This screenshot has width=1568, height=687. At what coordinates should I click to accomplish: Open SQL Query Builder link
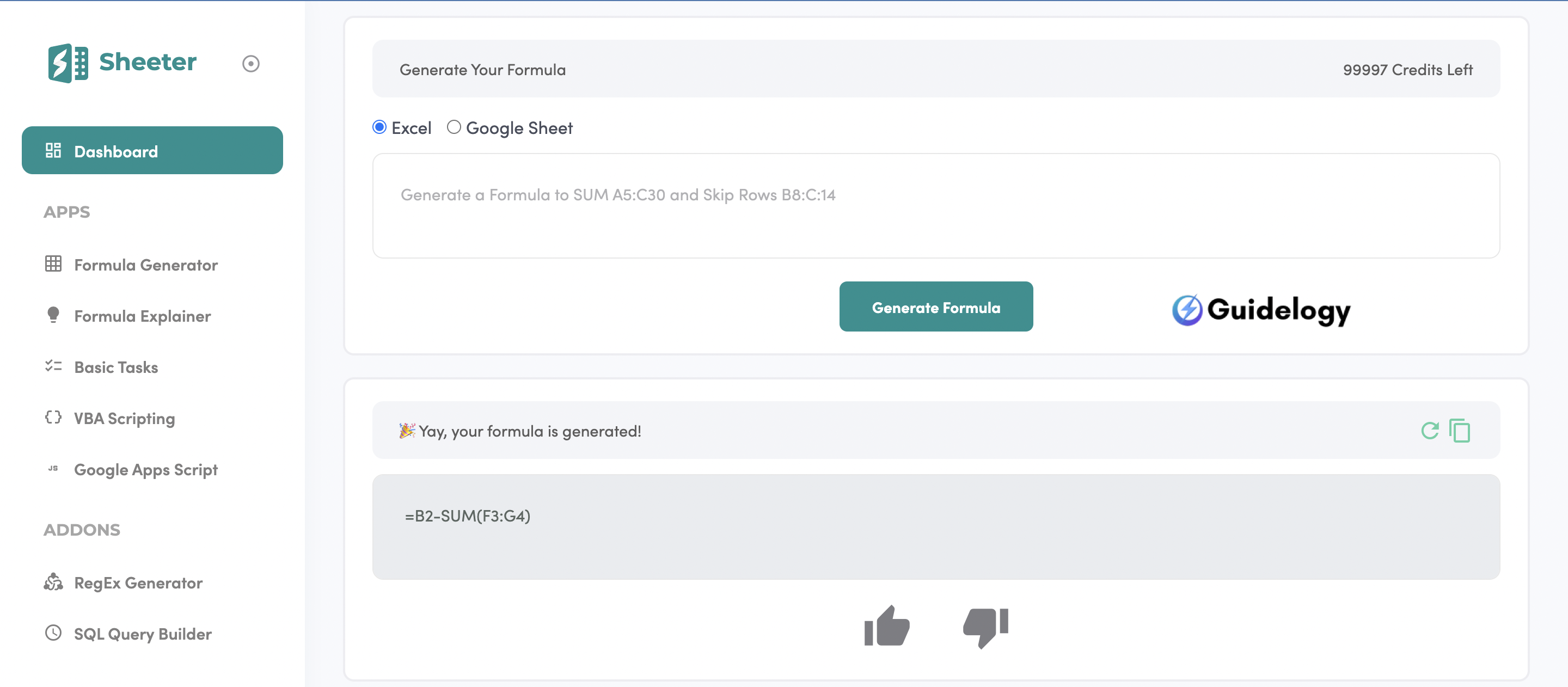coord(143,634)
